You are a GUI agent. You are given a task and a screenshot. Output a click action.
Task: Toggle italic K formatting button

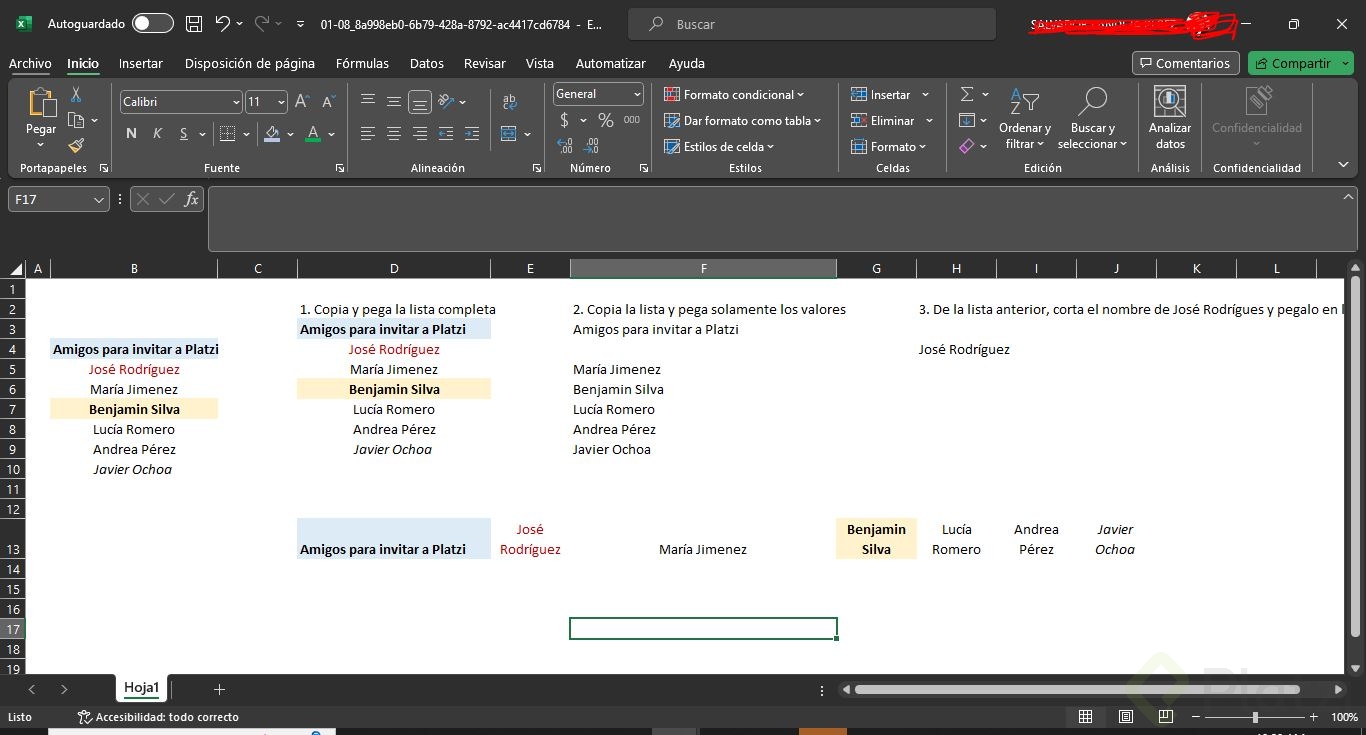pos(157,134)
